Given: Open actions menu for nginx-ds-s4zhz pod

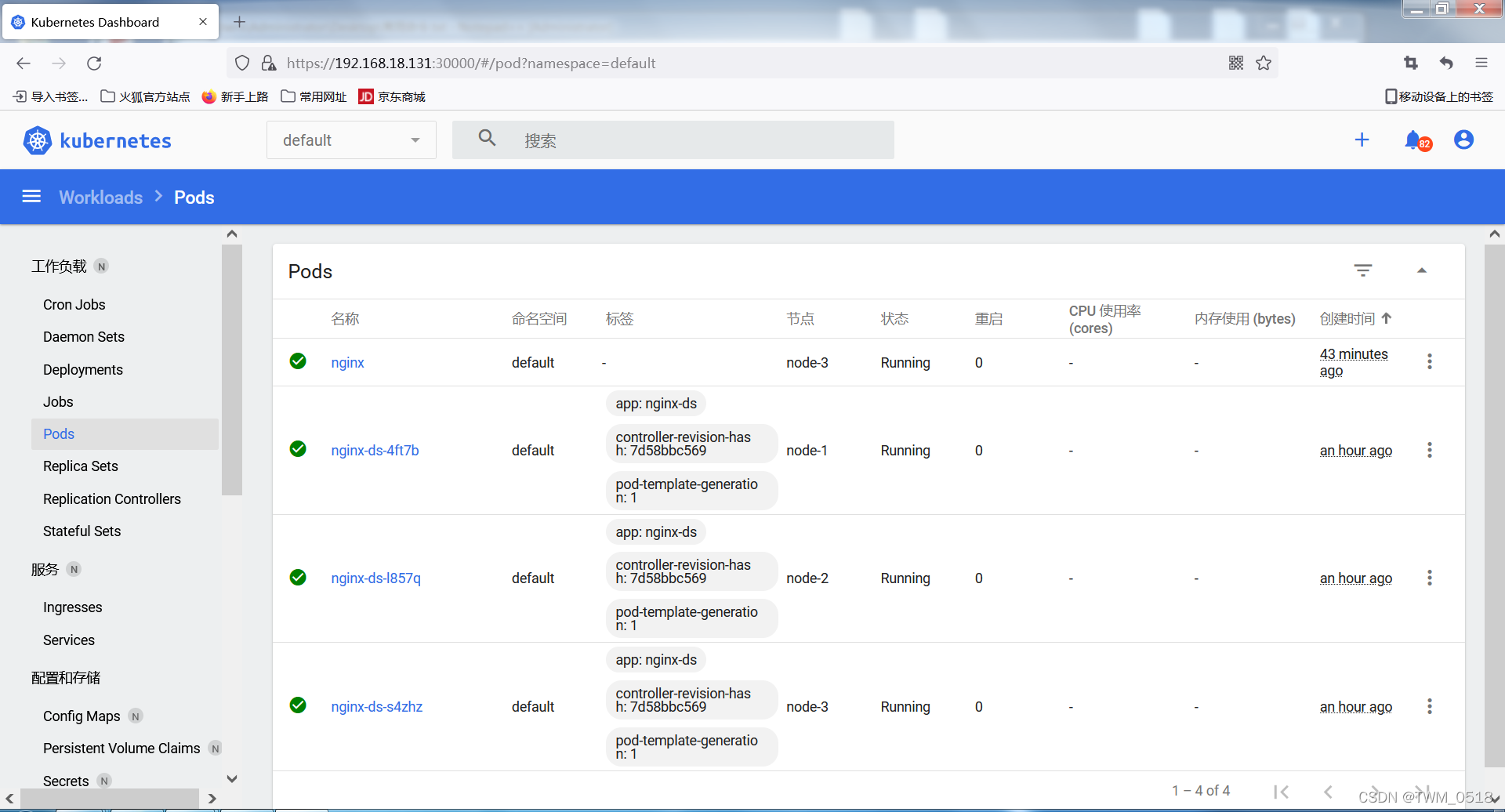Looking at the screenshot, I should (x=1430, y=706).
